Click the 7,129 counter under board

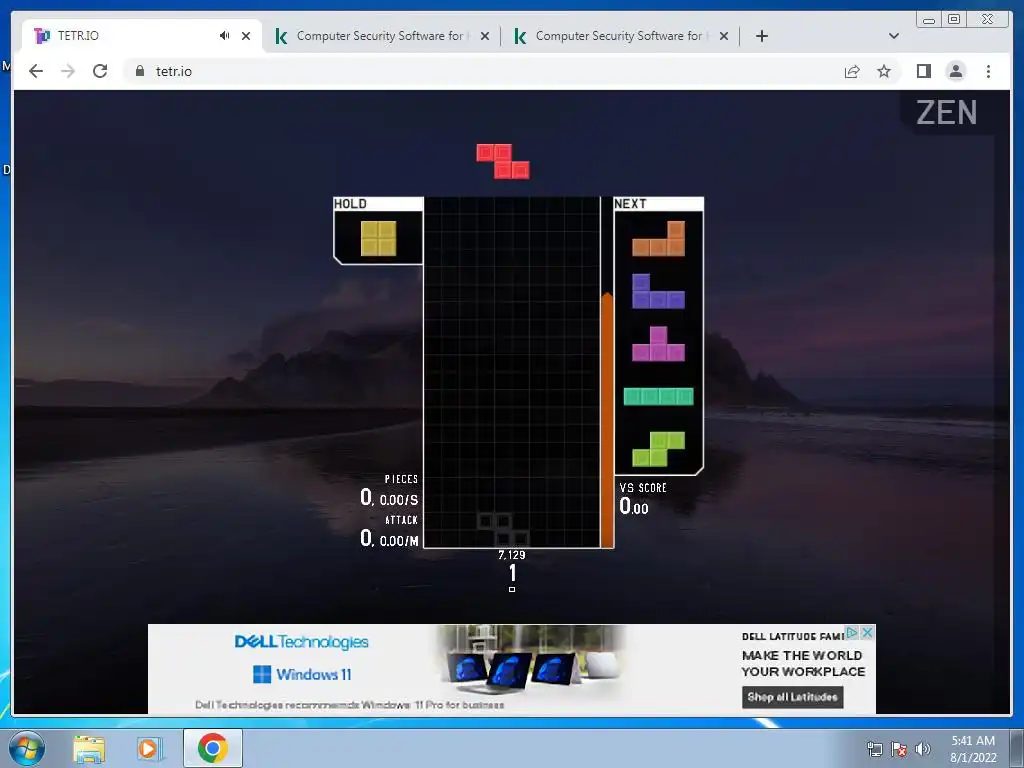[x=511, y=555]
